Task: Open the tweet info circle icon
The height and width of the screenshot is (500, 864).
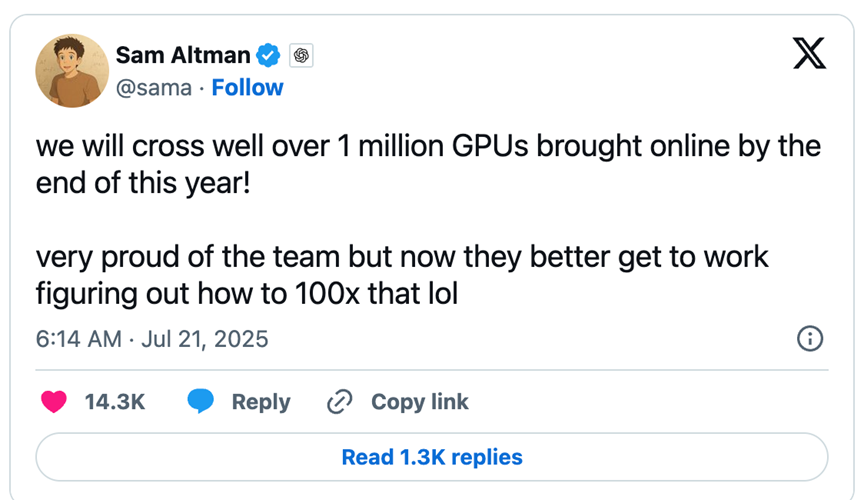Action: coord(809,339)
